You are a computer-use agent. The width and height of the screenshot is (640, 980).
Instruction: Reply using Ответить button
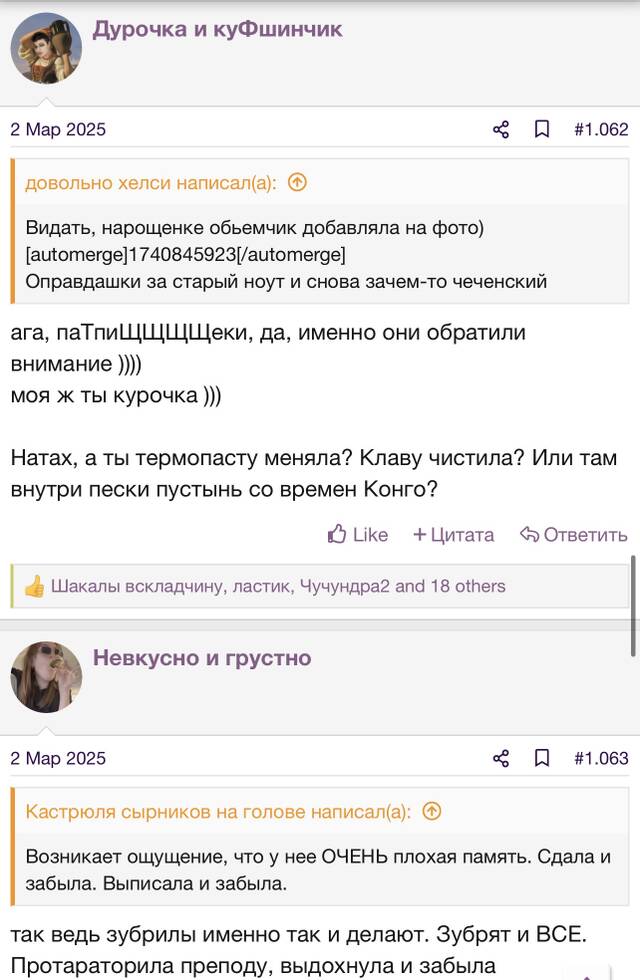pos(574,534)
